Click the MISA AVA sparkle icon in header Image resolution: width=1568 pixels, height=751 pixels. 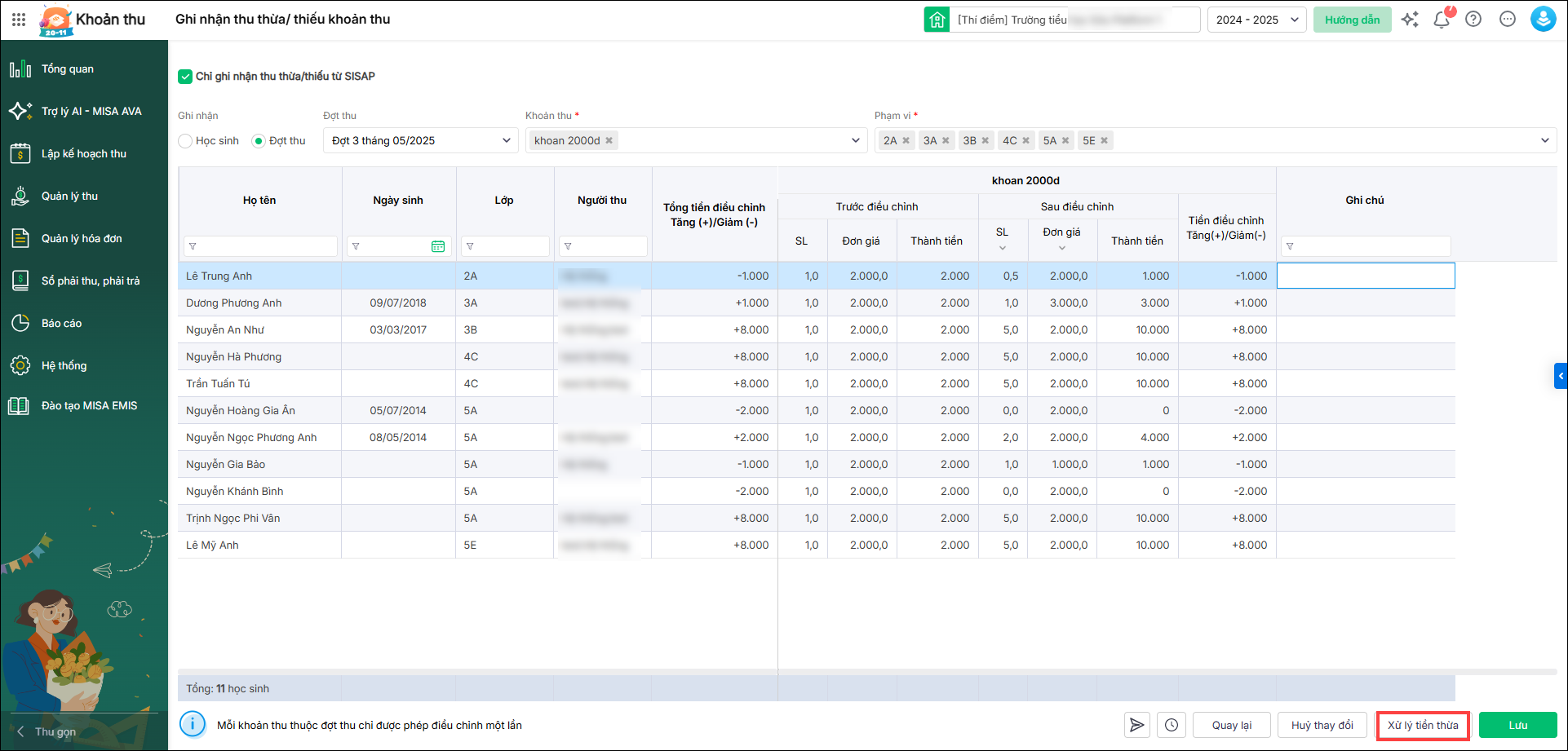coord(1410,20)
